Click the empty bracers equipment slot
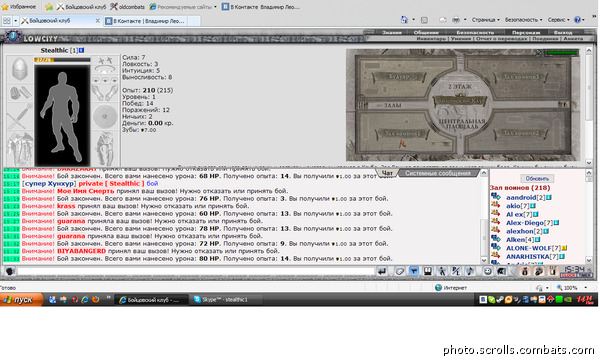The height and width of the screenshot is (360, 600). (x=20, y=93)
